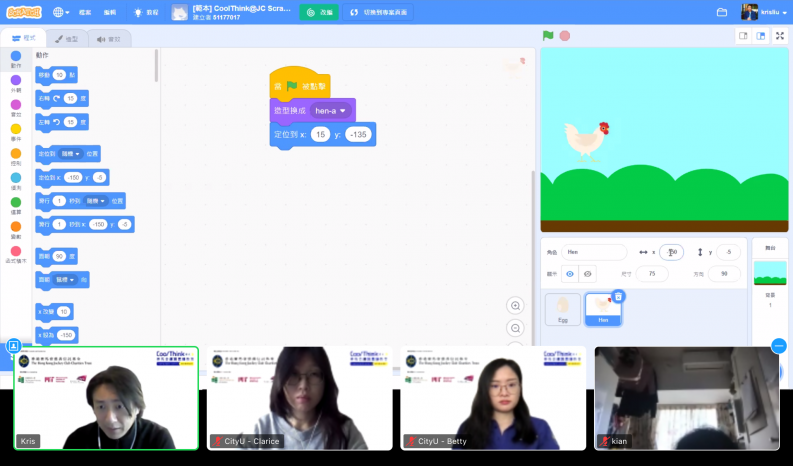Select the yellow Events category circle
The height and width of the screenshot is (466, 793).
click(15, 129)
